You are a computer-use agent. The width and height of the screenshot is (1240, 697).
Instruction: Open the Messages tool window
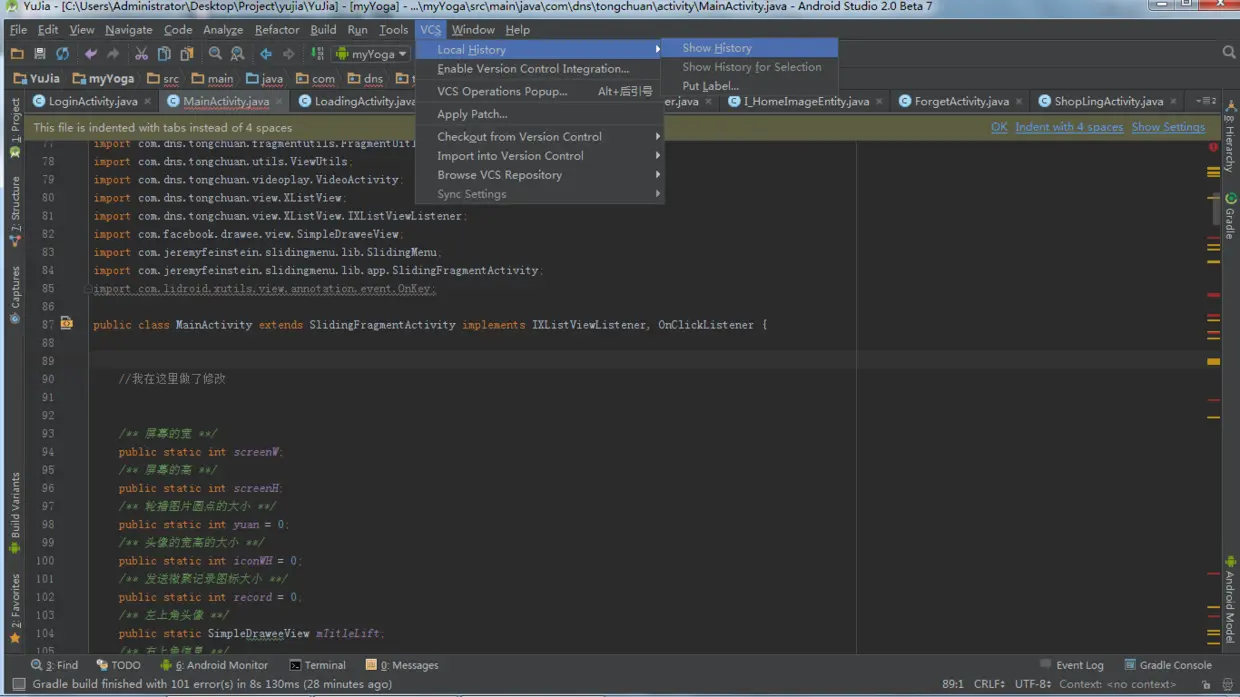click(x=402, y=665)
